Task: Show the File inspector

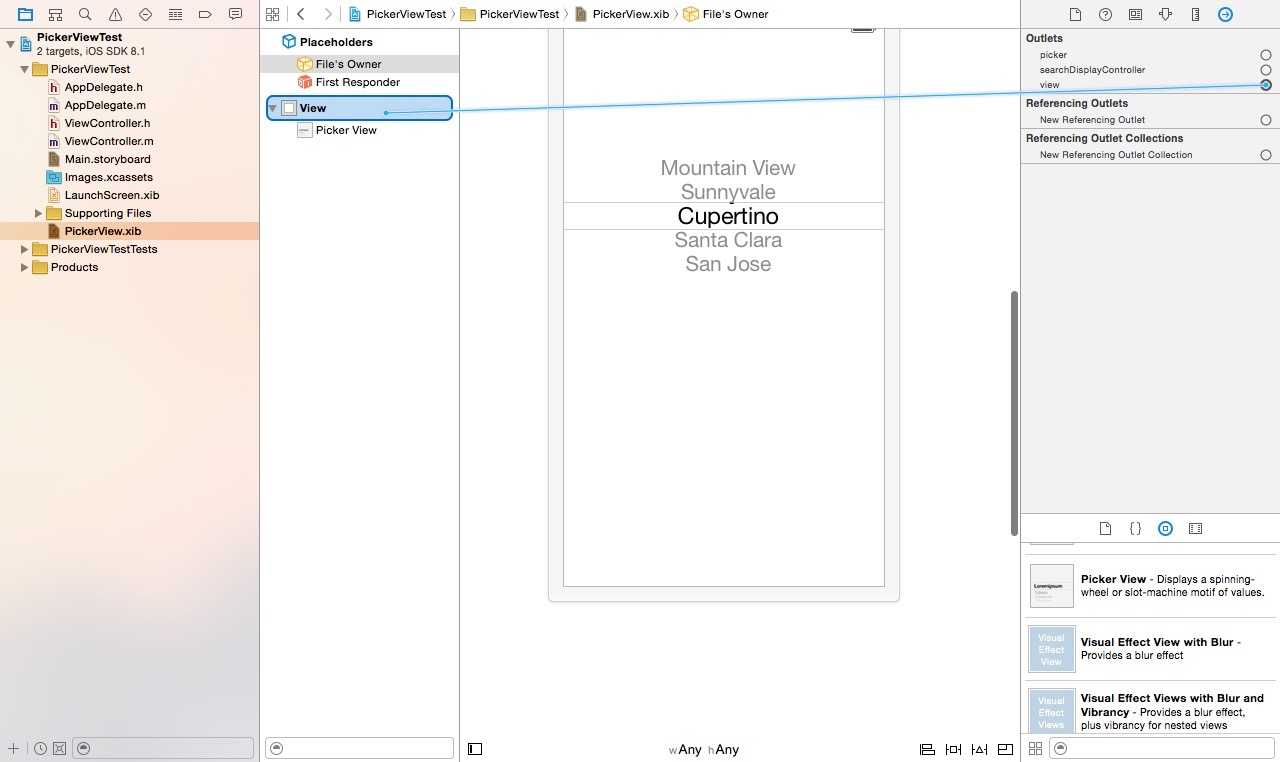Action: click(1075, 14)
